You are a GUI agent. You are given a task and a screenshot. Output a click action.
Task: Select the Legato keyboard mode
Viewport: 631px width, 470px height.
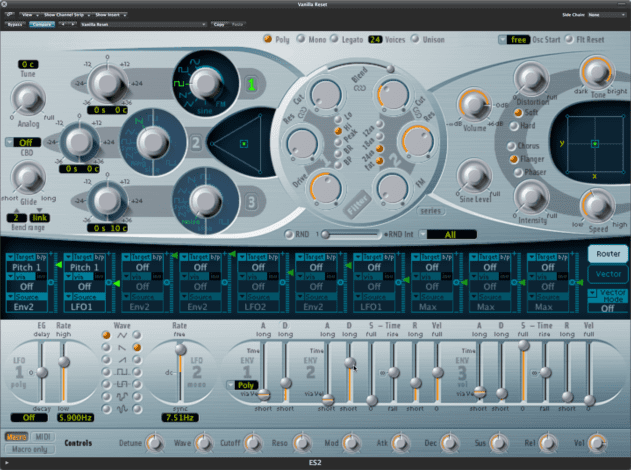[x=334, y=39]
